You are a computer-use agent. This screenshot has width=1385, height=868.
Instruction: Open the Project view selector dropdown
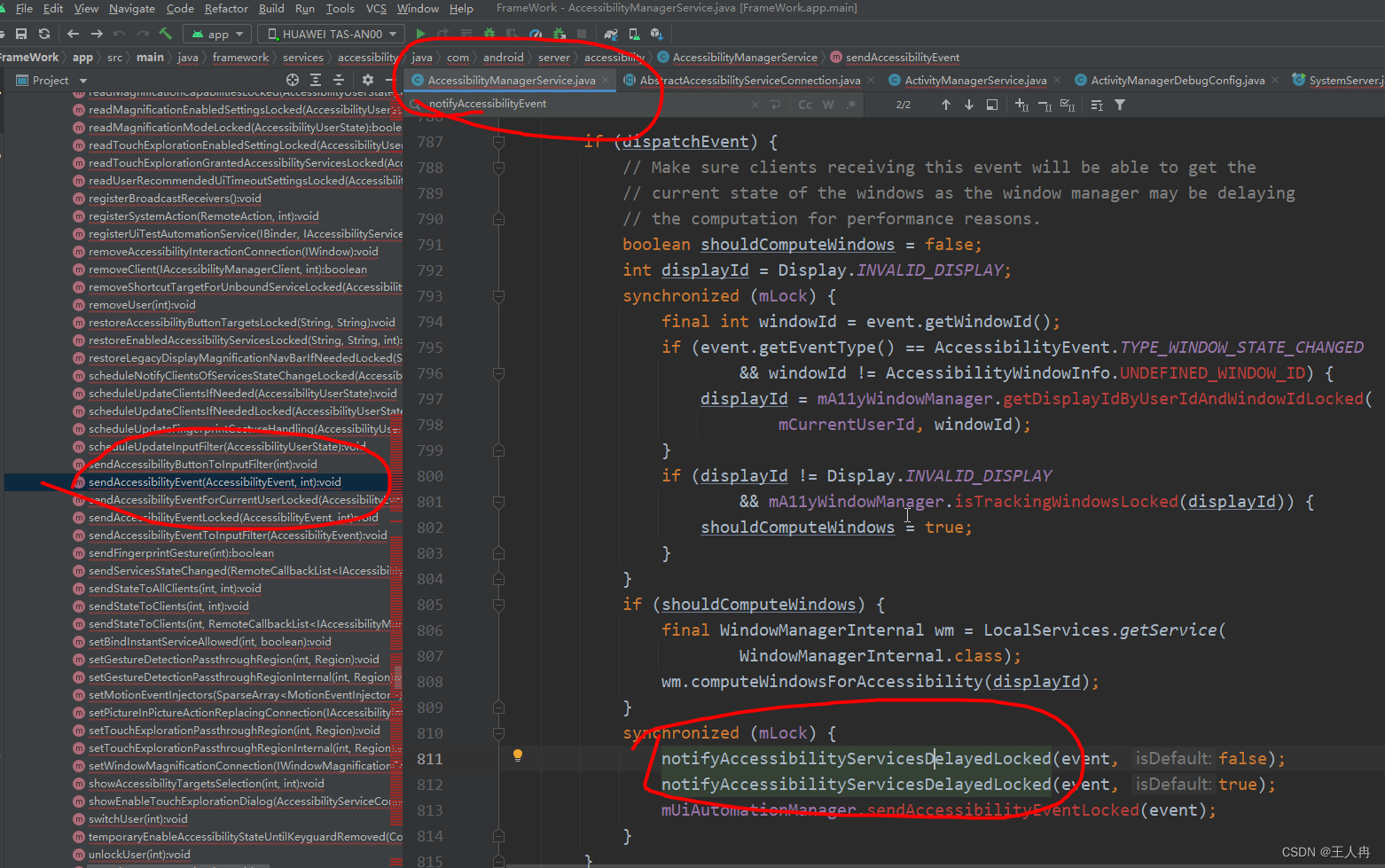(x=52, y=80)
